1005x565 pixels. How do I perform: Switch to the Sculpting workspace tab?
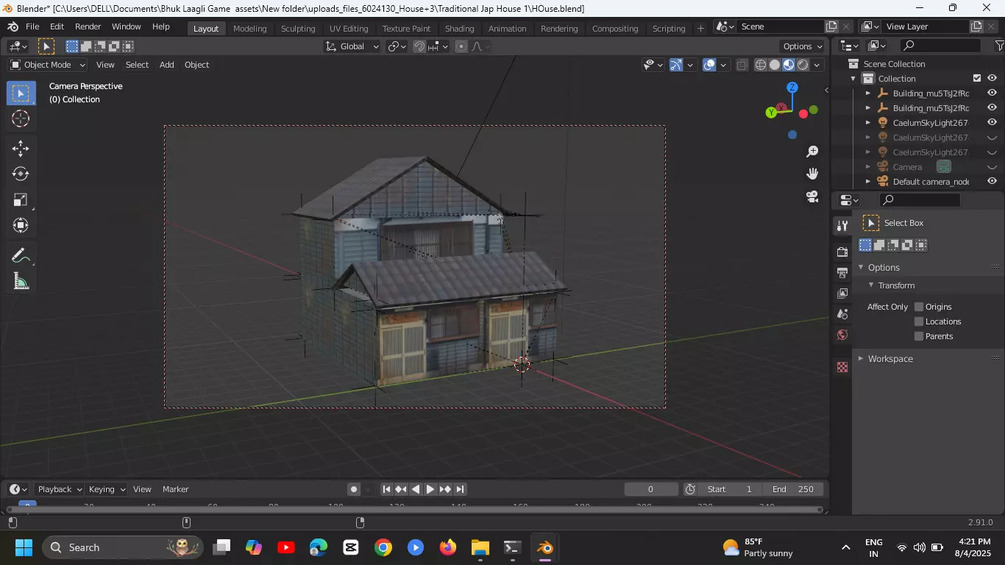coord(297,28)
